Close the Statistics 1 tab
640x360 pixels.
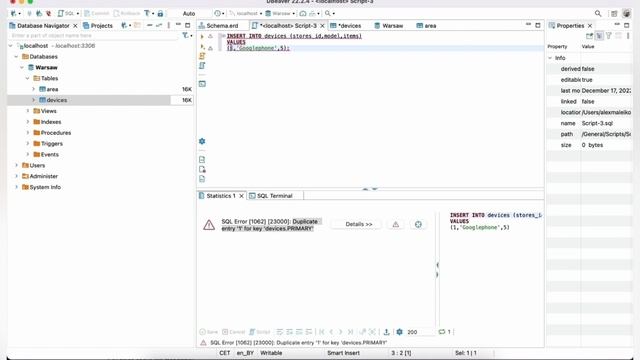[x=241, y=196]
